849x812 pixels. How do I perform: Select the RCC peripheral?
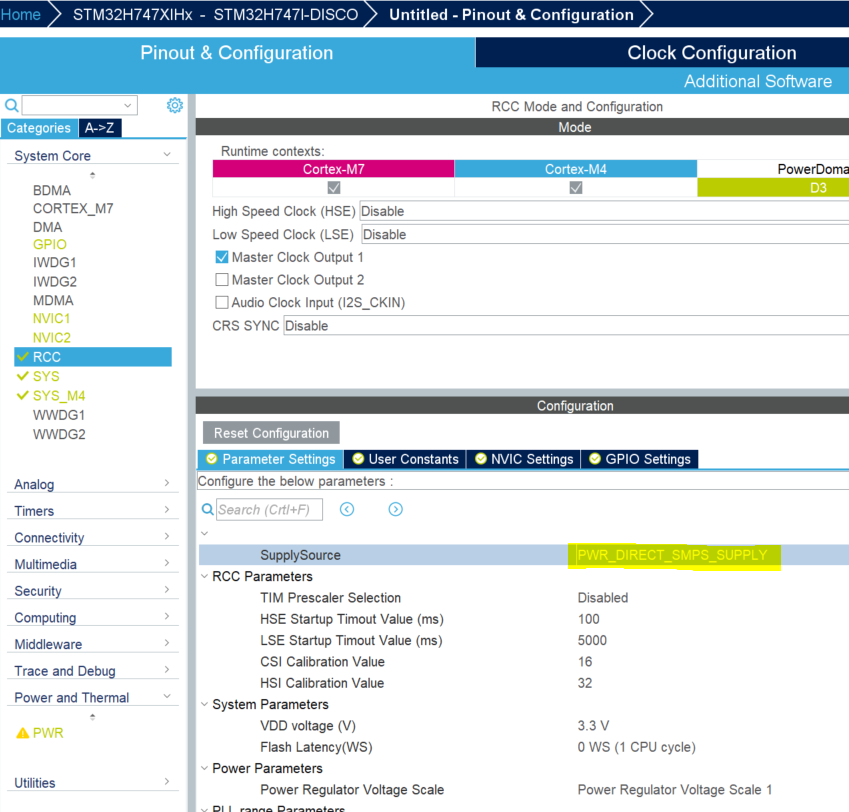[93, 357]
